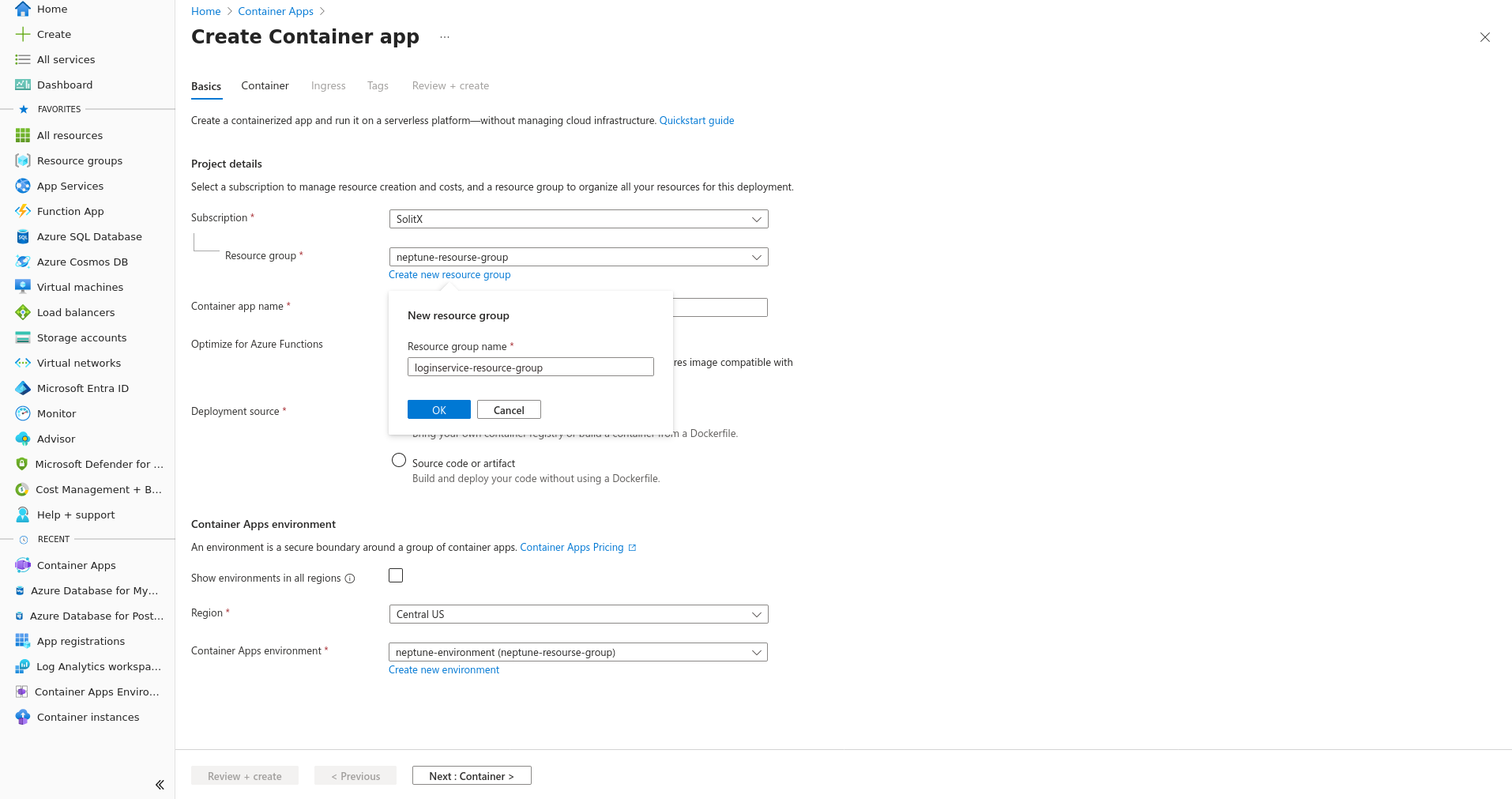1512x799 pixels.
Task: Click Review + create bottom button
Action: click(x=245, y=776)
